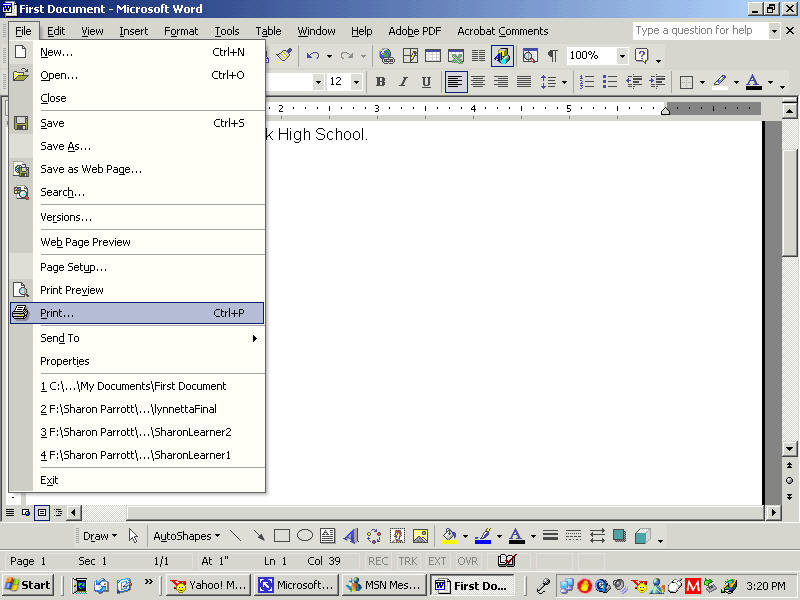Image resolution: width=800 pixels, height=600 pixels.
Task: Switch to Yahoo! M... taskbar button
Action: point(209,585)
